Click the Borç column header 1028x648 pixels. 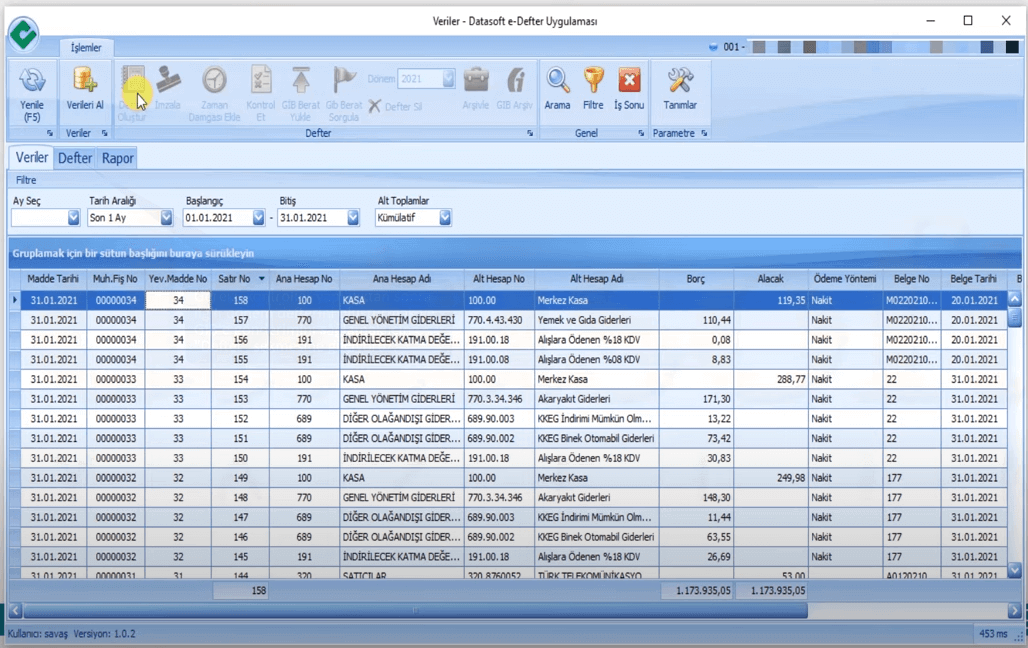[696, 279]
